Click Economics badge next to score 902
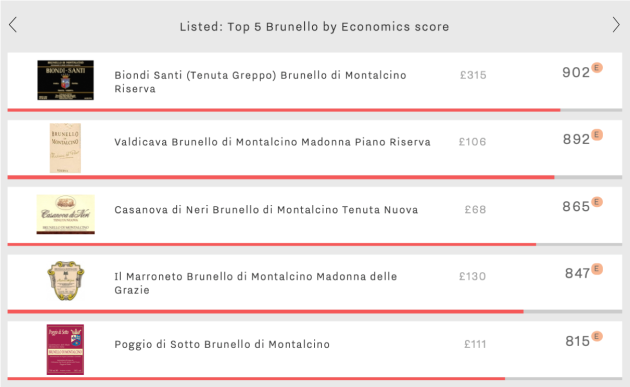The image size is (630, 387). point(597,68)
